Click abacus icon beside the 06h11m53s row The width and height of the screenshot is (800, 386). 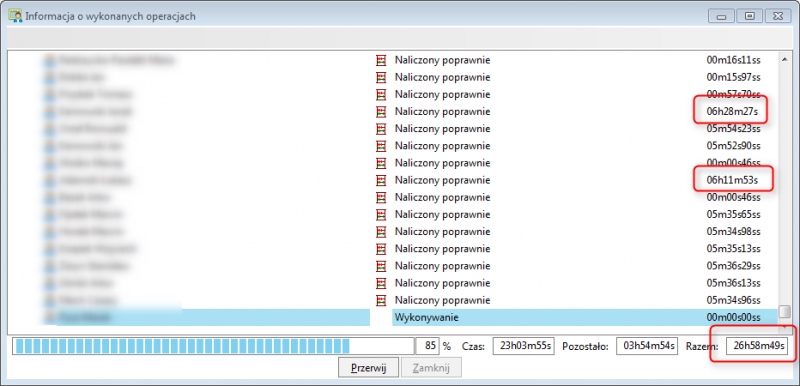[x=381, y=180]
